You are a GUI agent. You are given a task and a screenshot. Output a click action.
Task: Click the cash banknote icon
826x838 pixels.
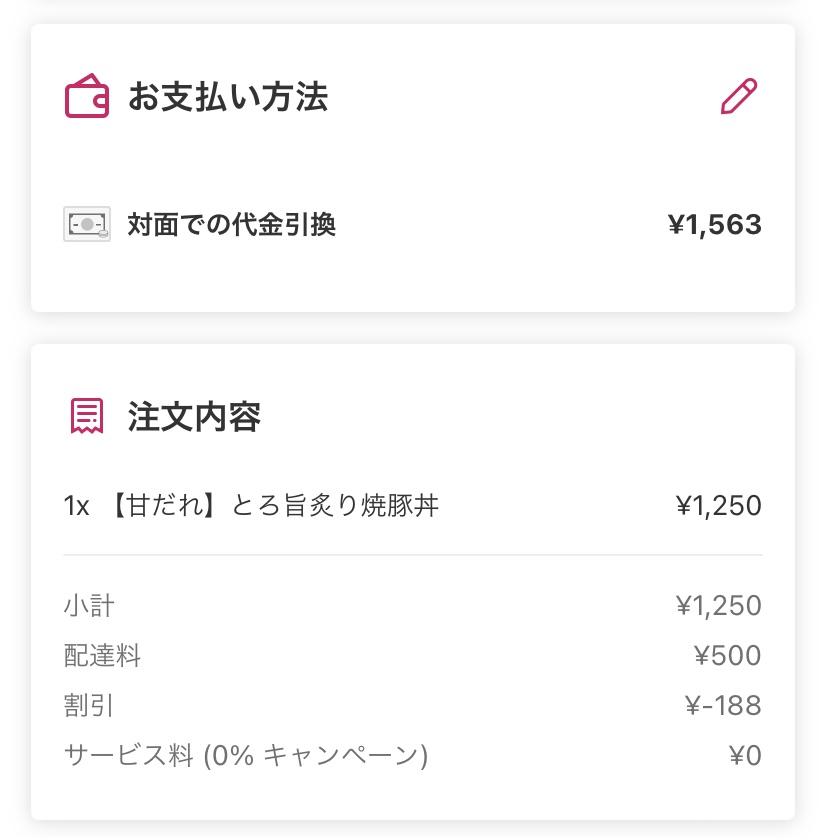pyautogui.click(x=87, y=224)
